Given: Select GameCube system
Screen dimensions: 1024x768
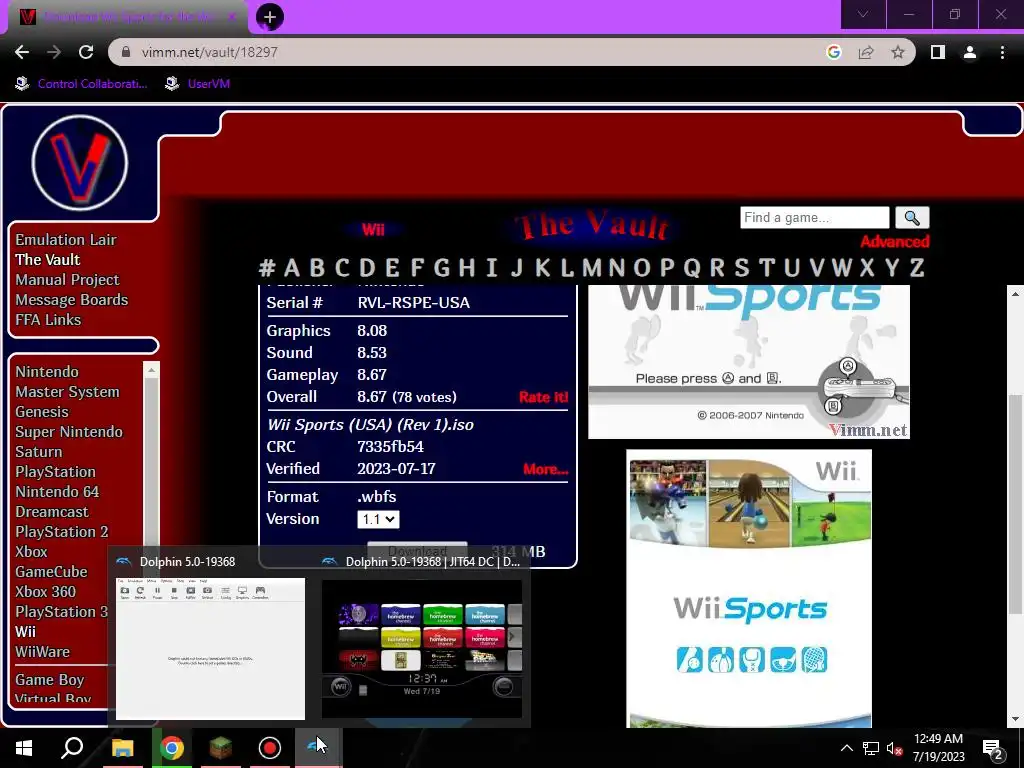Looking at the screenshot, I should [x=52, y=571].
